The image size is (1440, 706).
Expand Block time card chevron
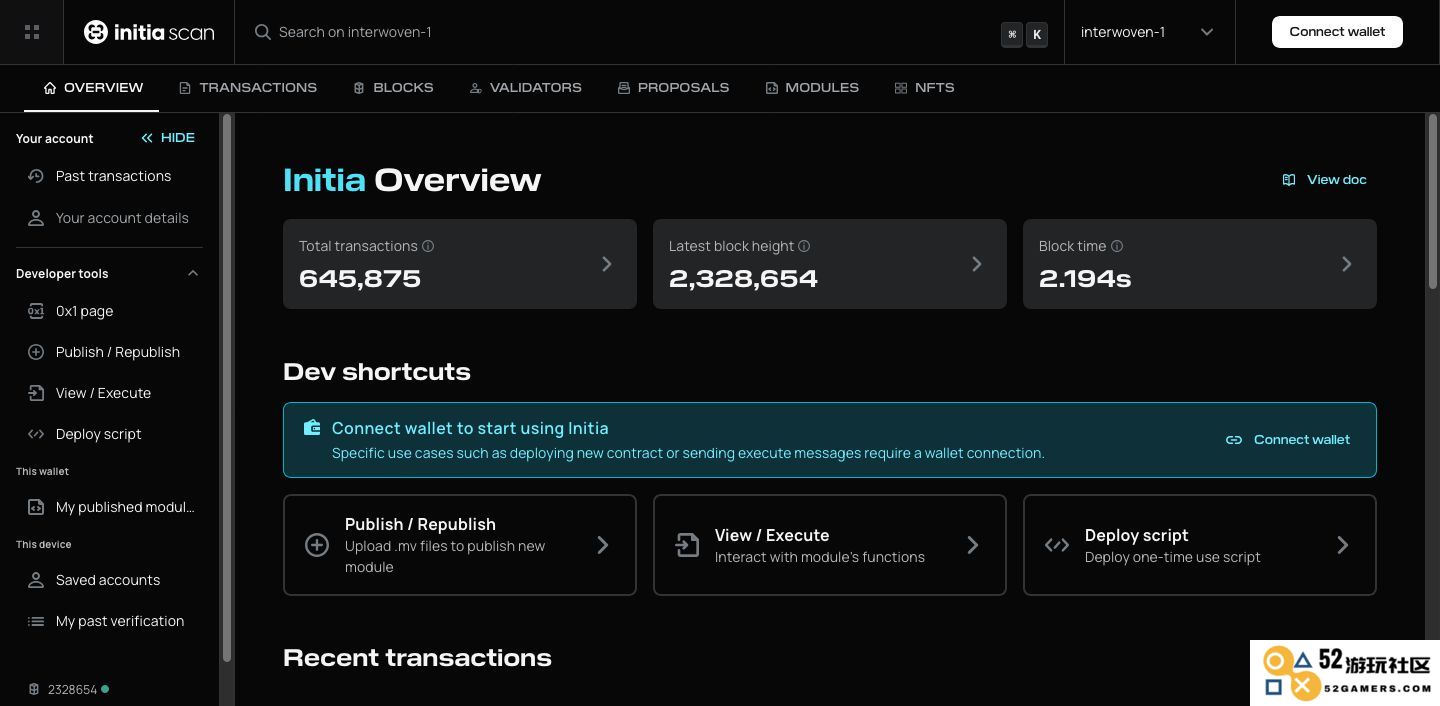tap(1347, 264)
